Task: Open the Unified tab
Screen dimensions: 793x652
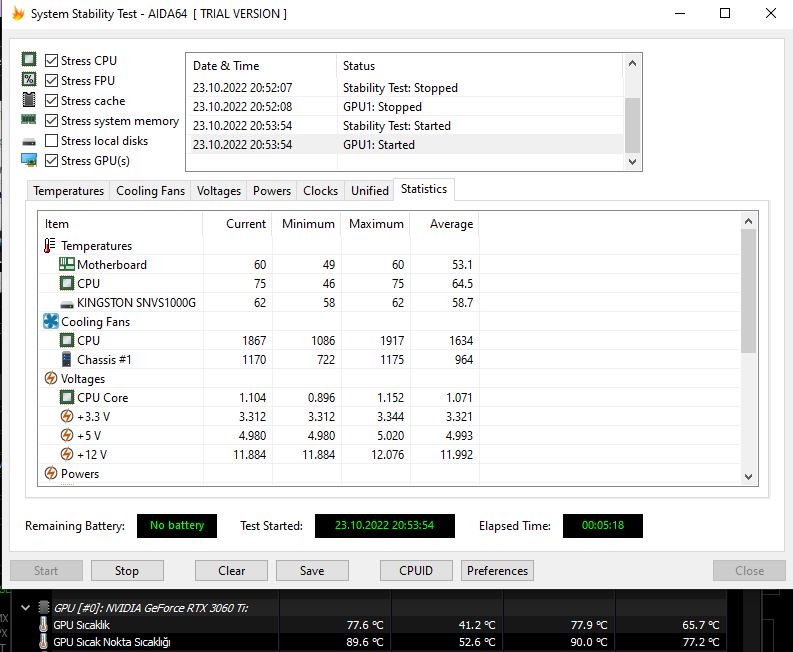Action: point(370,191)
